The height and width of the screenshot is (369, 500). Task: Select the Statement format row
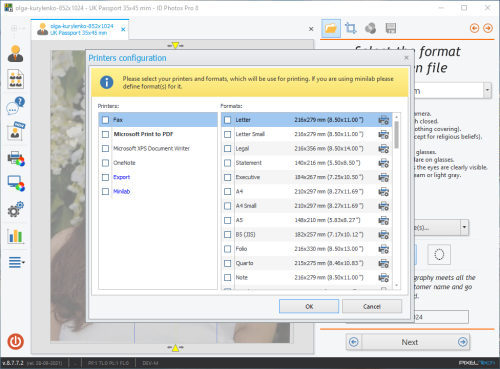tap(307, 163)
